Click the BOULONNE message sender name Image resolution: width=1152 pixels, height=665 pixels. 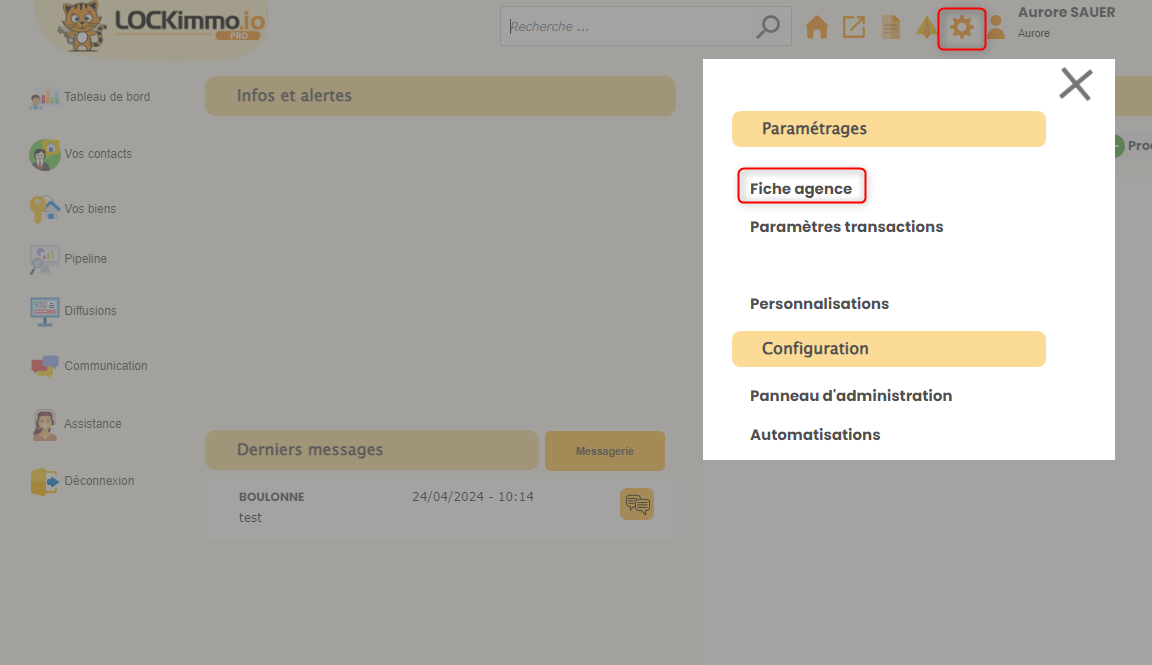pyautogui.click(x=271, y=497)
